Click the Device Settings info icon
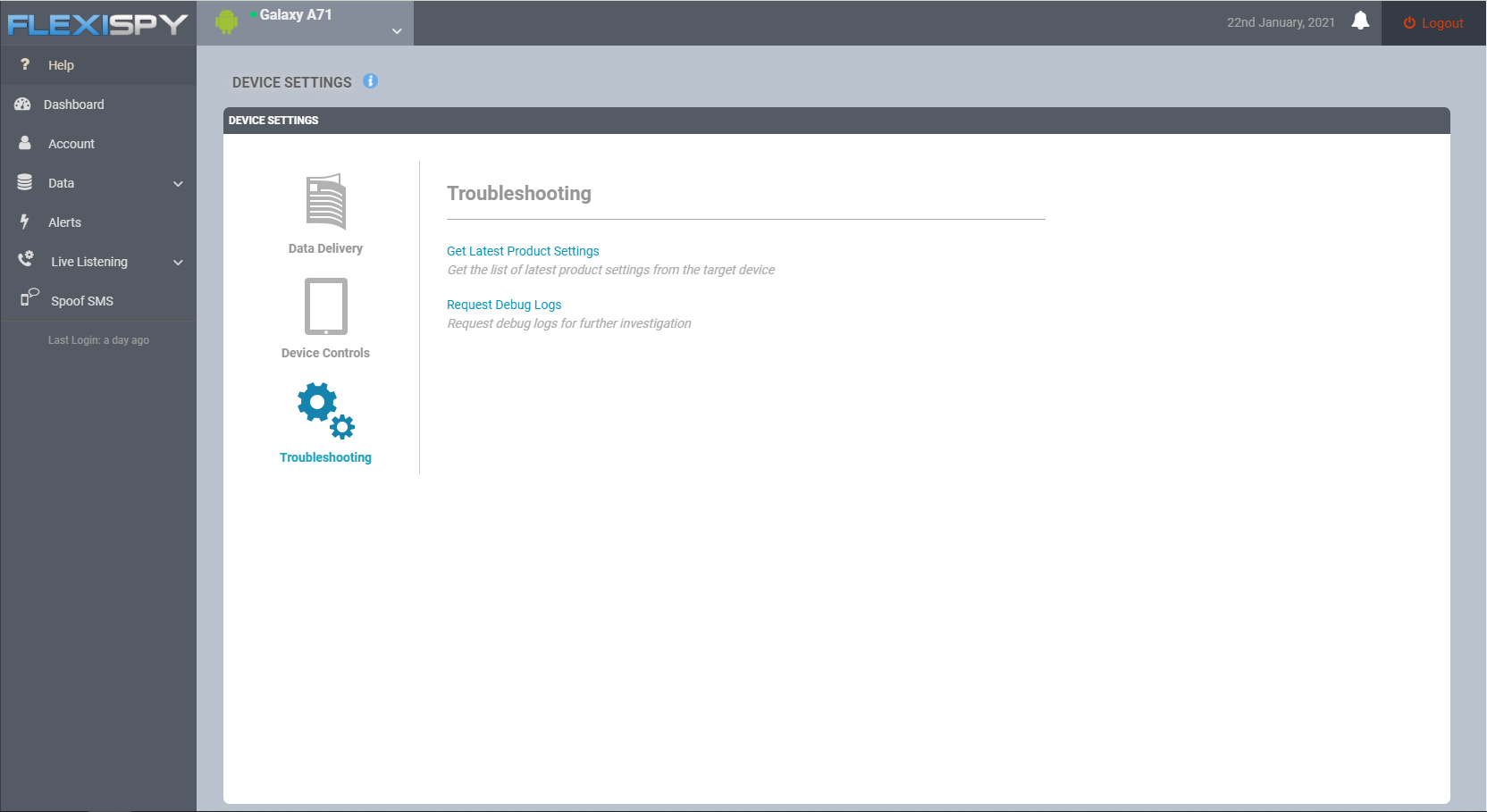The height and width of the screenshot is (812, 1487). (x=370, y=81)
